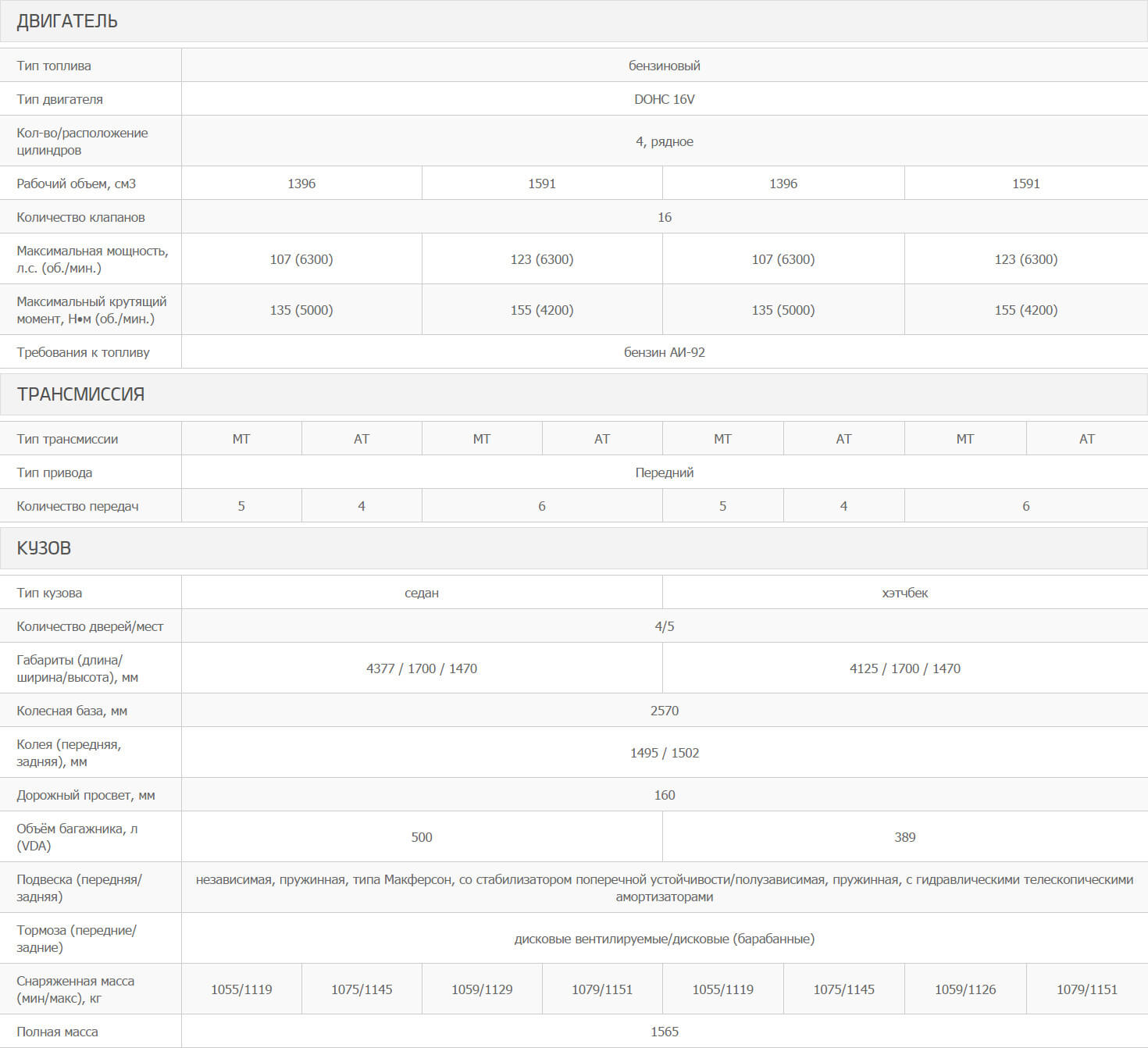Image resolution: width=1148 pixels, height=1048 pixels.
Task: Select the gross weight value '1565'
Action: pos(665,1032)
